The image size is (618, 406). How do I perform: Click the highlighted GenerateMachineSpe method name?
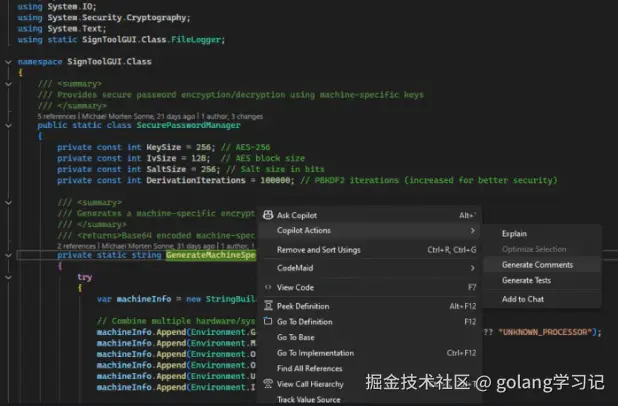[210, 255]
